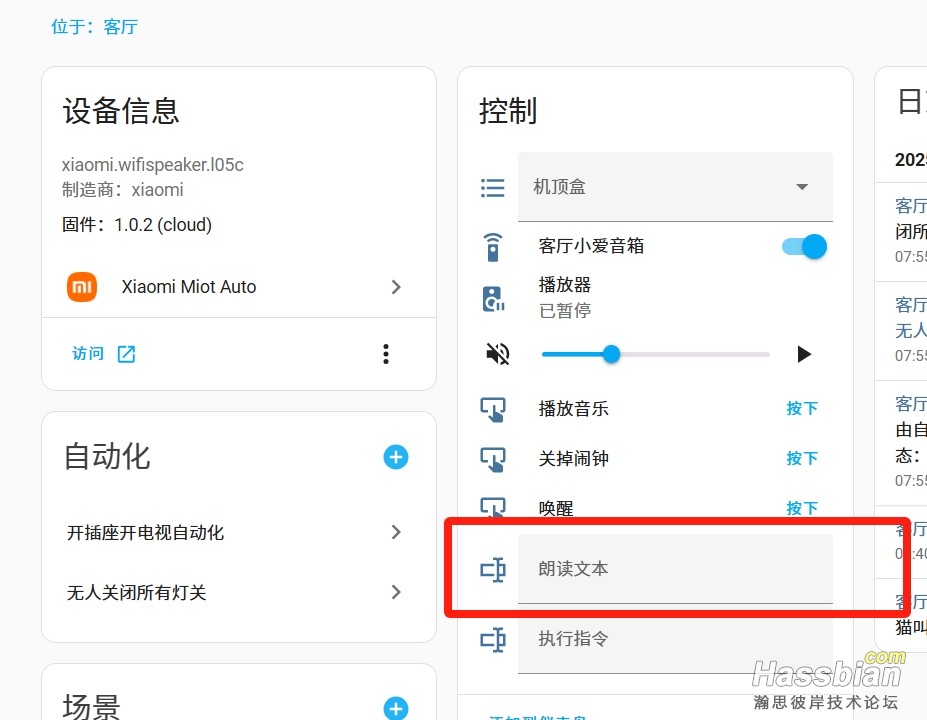Viewport: 927px width, 720px height.
Task: Click the external link icon beside 访问
Action: [127, 354]
